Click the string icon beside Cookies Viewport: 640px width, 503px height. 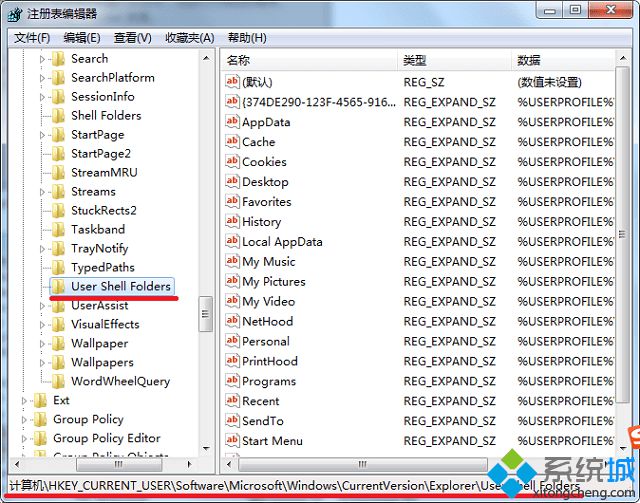232,161
